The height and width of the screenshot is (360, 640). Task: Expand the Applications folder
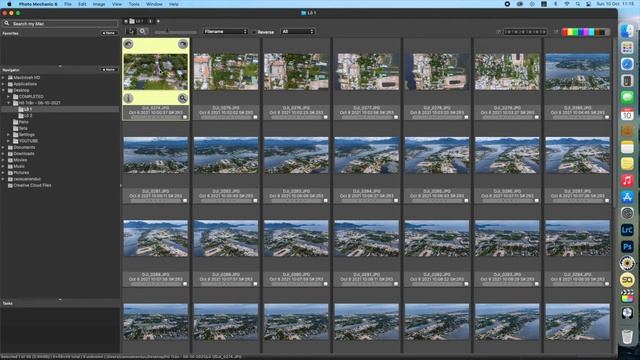click(x=3, y=84)
